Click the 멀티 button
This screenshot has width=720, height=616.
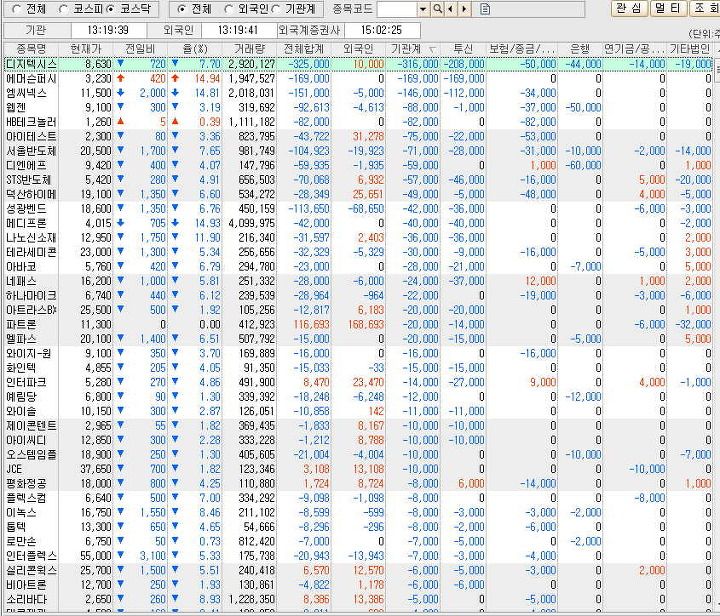pos(669,8)
